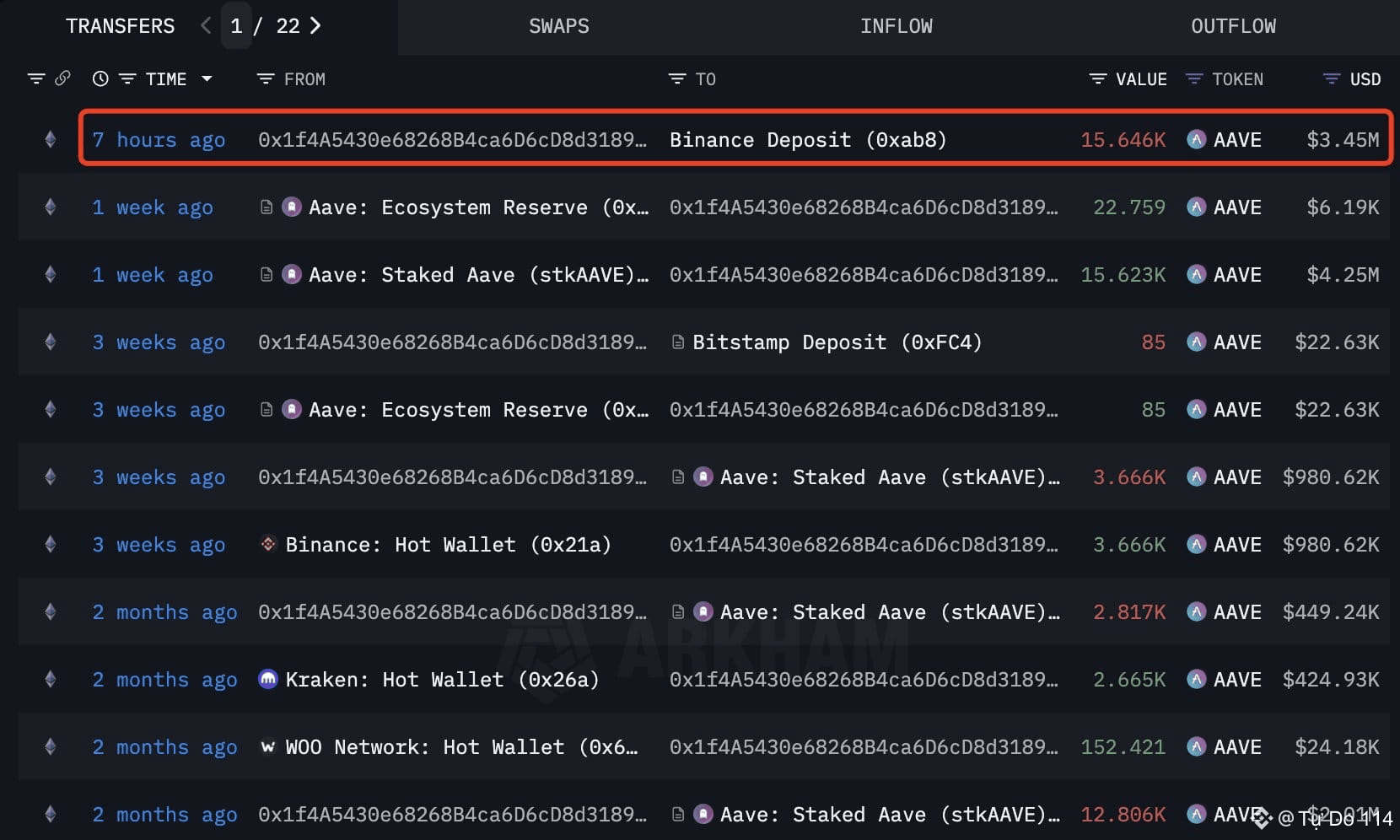The image size is (1400, 840).
Task: Click the '1 week ago' time in $6.19K row
Action: pos(153,207)
